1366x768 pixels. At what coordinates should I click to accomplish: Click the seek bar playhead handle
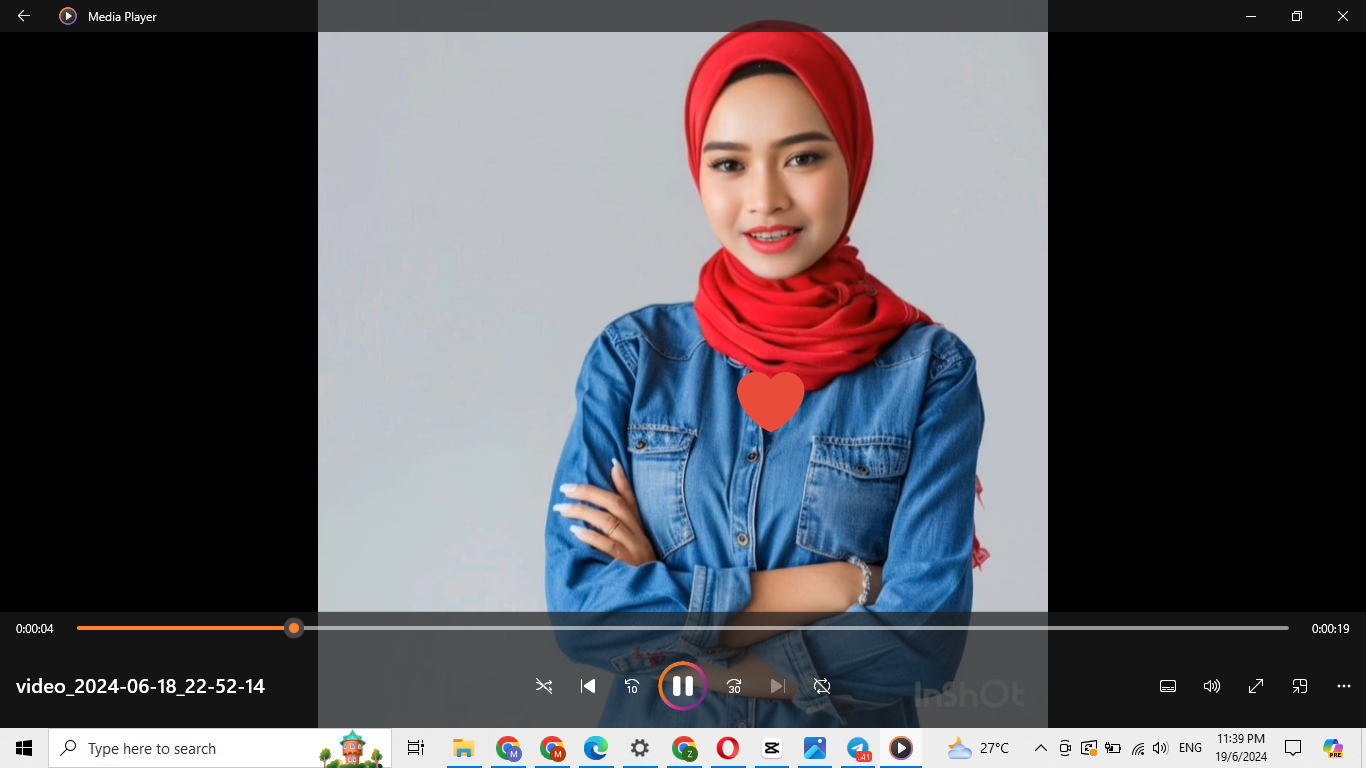click(x=294, y=628)
